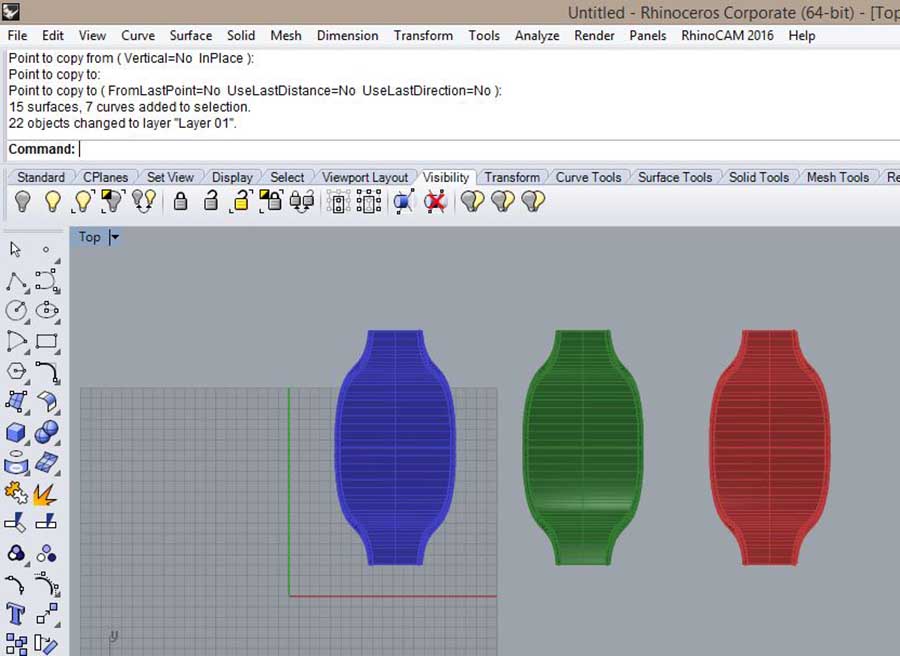This screenshot has width=900, height=656.
Task: Open the File menu
Action: click(17, 36)
